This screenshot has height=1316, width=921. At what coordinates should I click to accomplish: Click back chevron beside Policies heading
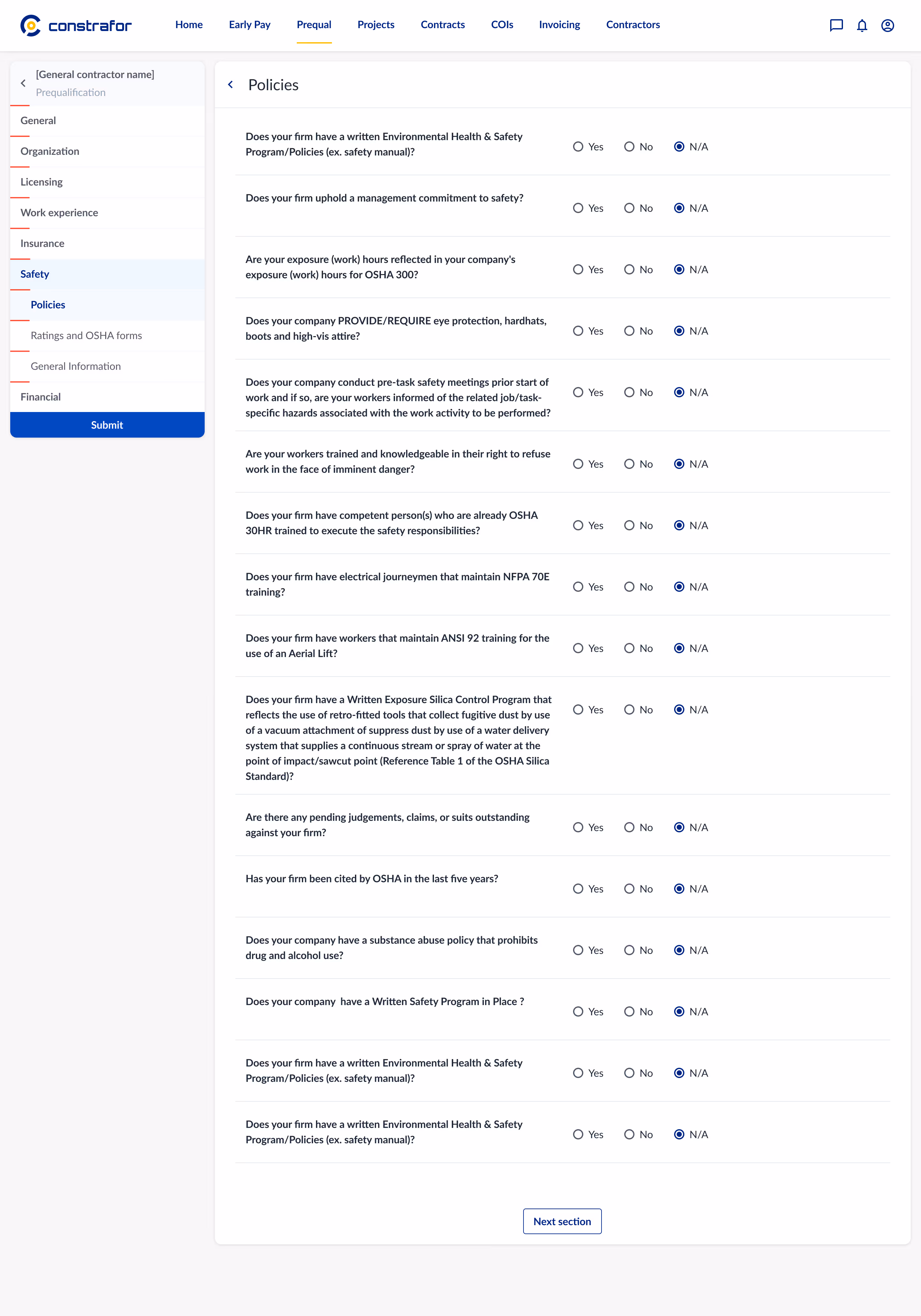pyautogui.click(x=230, y=84)
